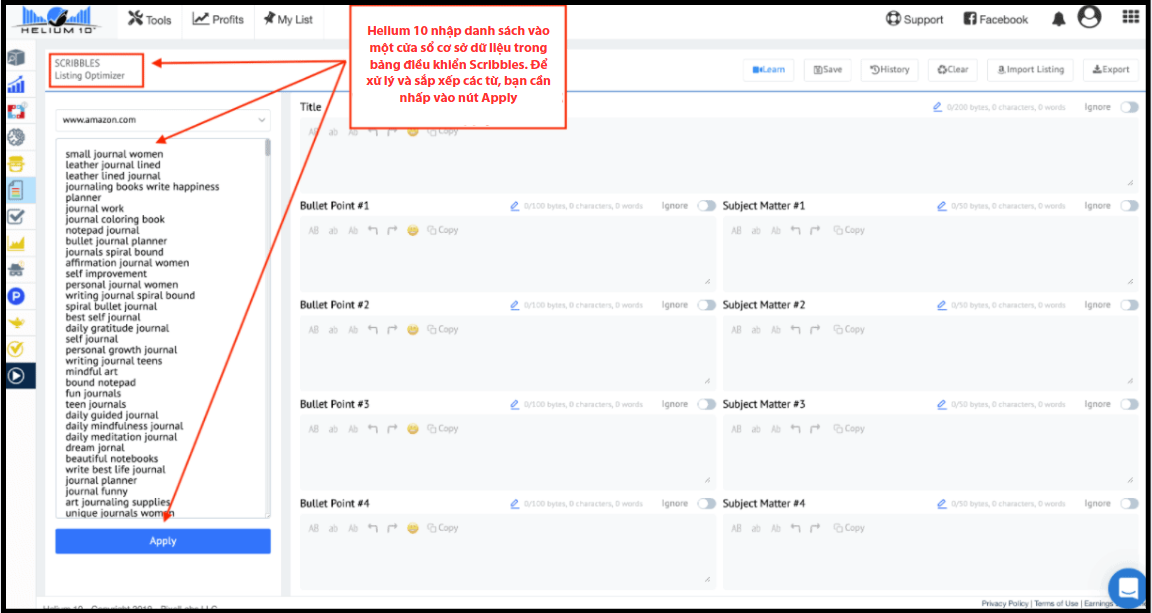Click the undo arrow in Bullet Point #2 toolbar
This screenshot has width=1152, height=613.
coord(373,329)
